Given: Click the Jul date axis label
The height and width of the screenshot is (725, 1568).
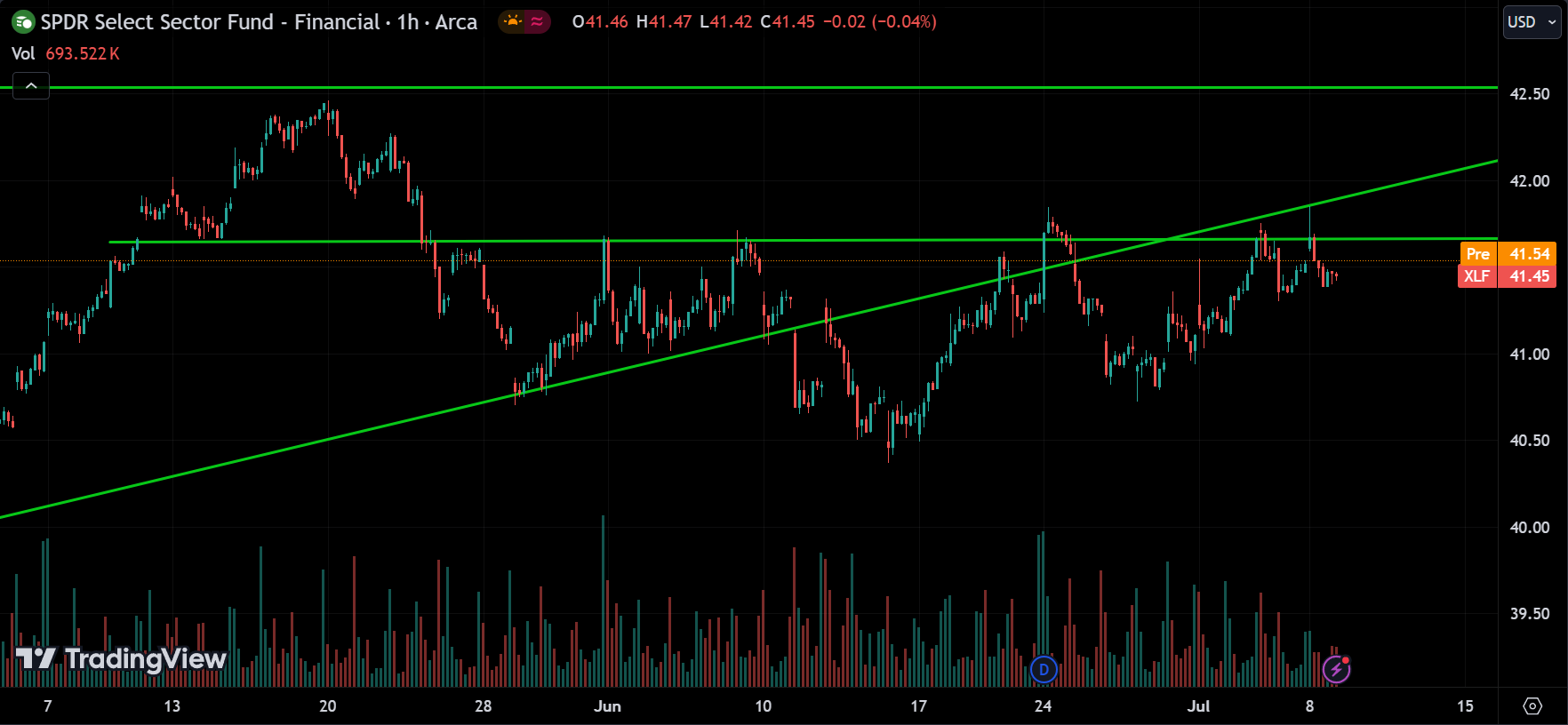Looking at the screenshot, I should [x=1199, y=706].
